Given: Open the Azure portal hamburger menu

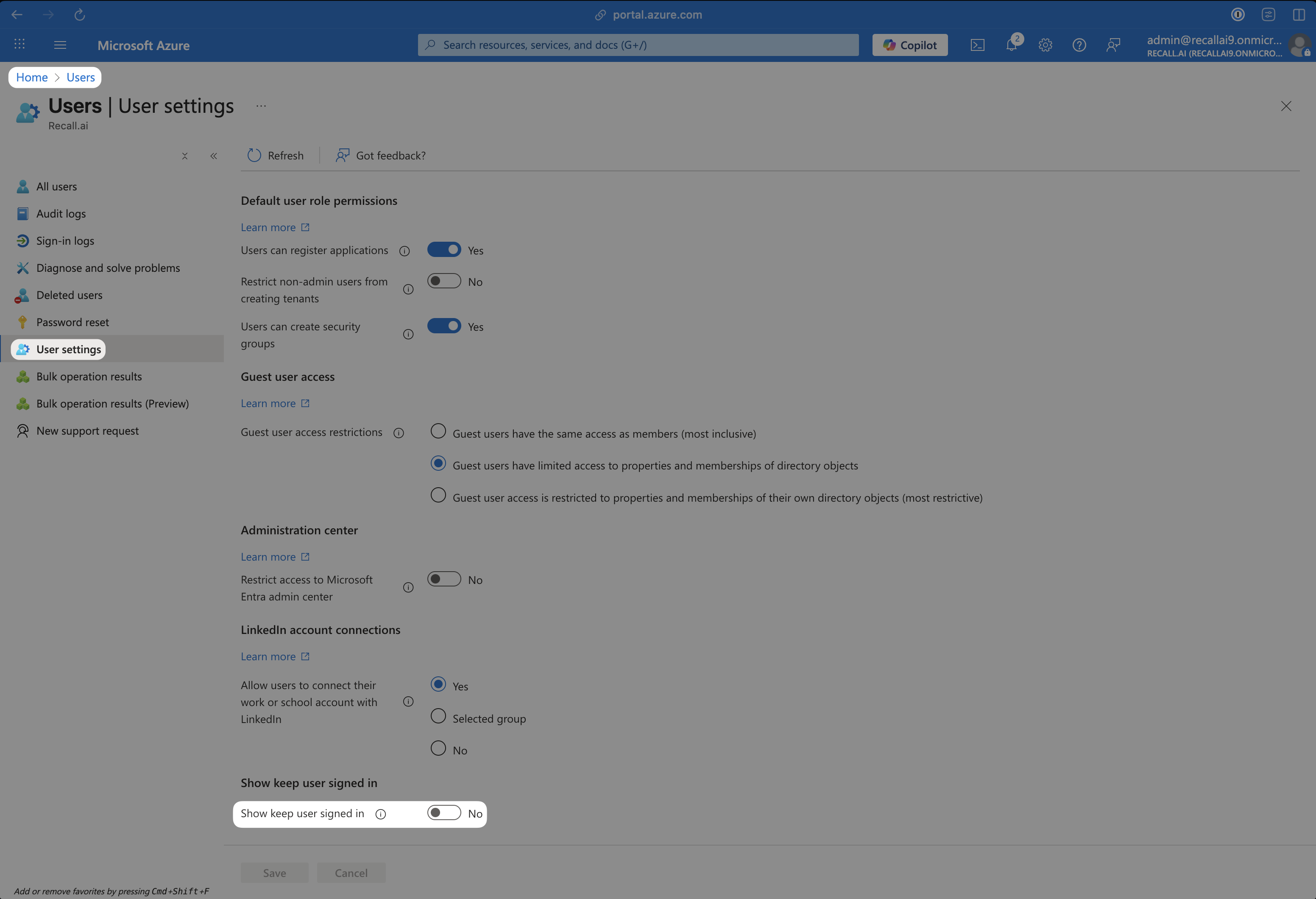Looking at the screenshot, I should pyautogui.click(x=60, y=45).
